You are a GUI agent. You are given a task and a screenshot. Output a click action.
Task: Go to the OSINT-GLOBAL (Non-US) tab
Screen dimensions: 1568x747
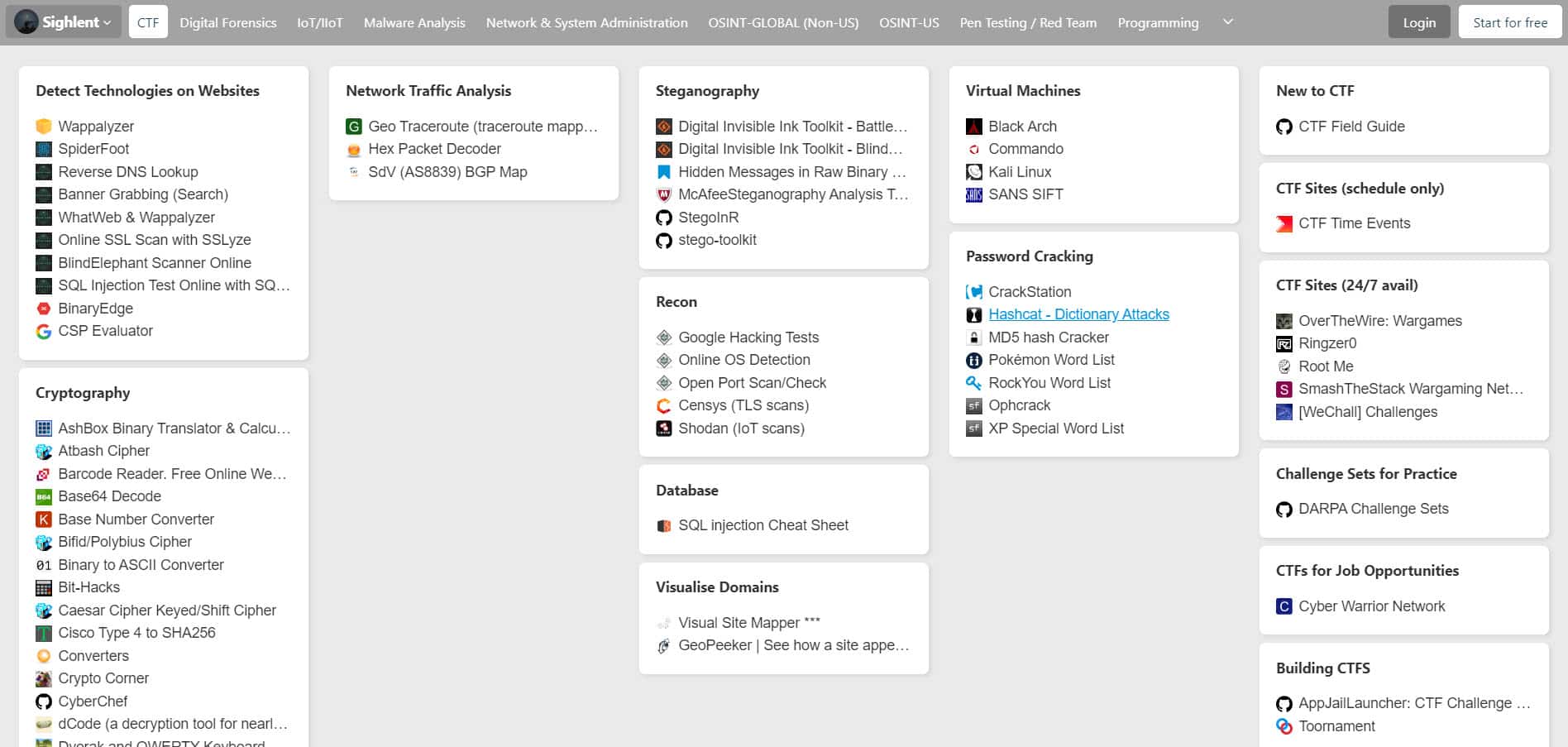(783, 22)
